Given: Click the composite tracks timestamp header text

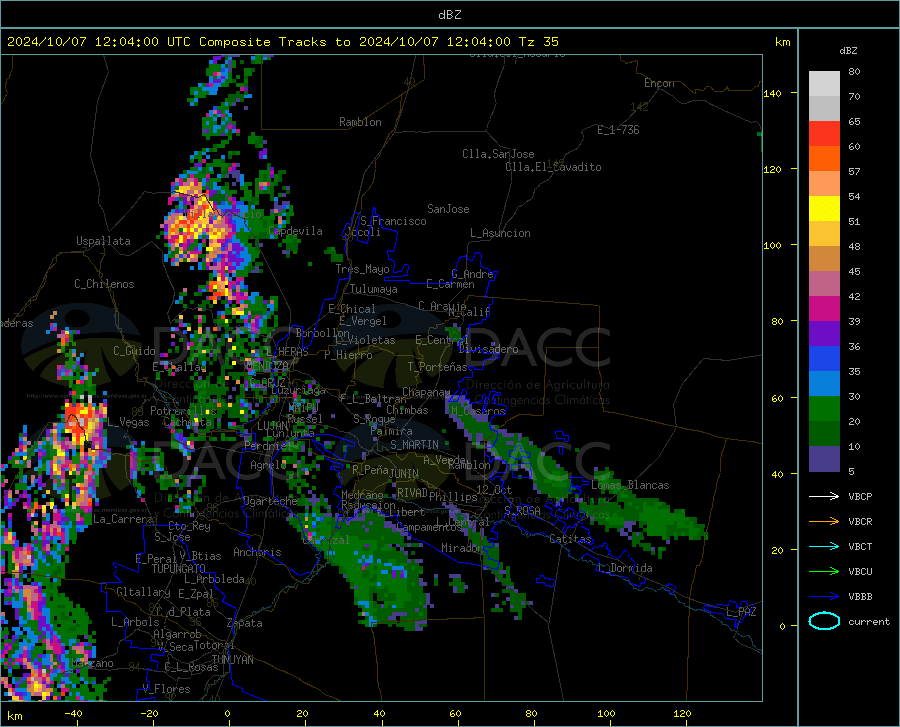Looking at the screenshot, I should (283, 42).
